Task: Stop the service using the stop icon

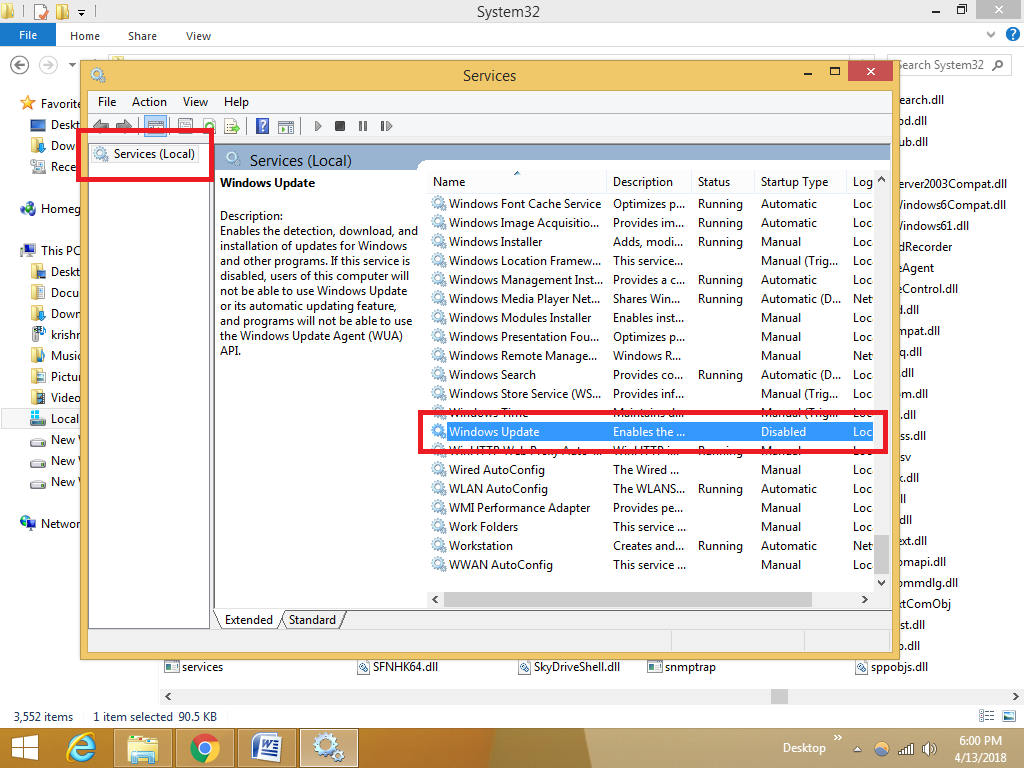Action: (x=340, y=125)
